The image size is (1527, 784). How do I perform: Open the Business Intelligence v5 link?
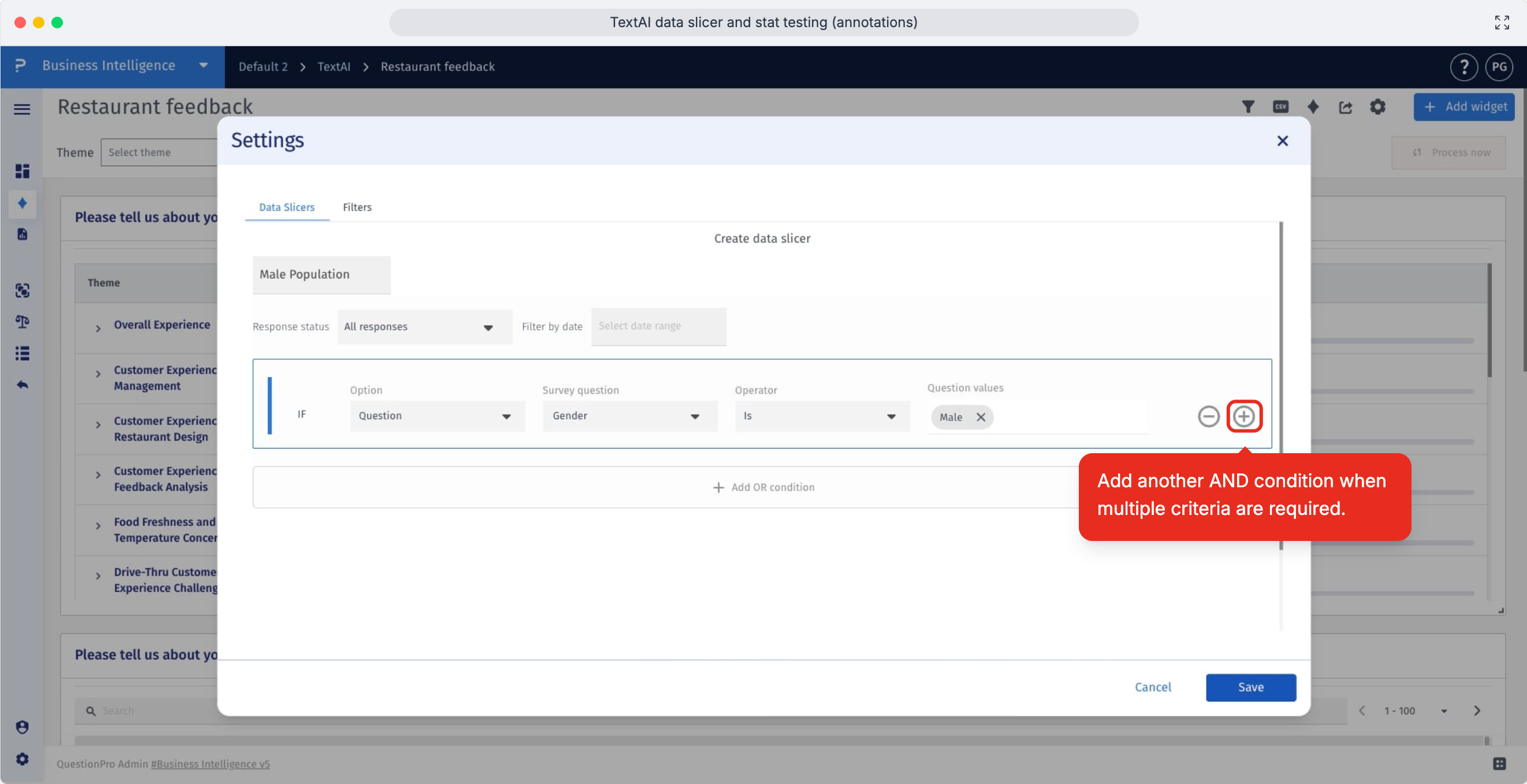coord(210,764)
